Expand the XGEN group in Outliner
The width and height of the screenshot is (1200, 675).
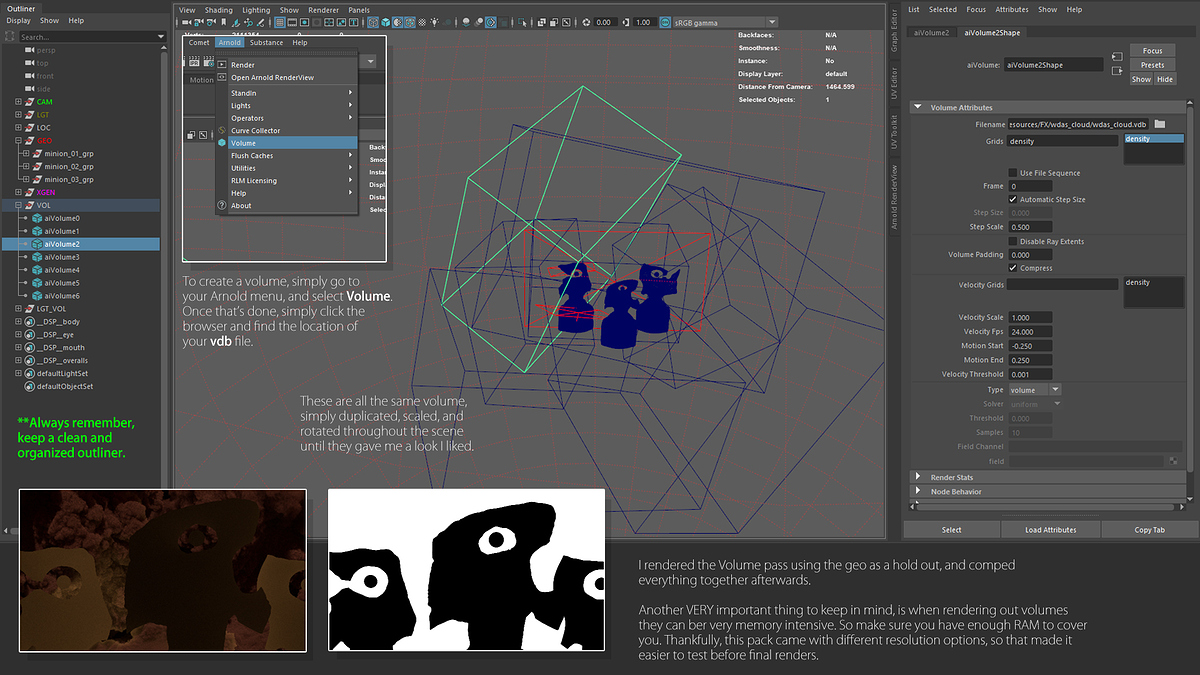click(x=18, y=192)
